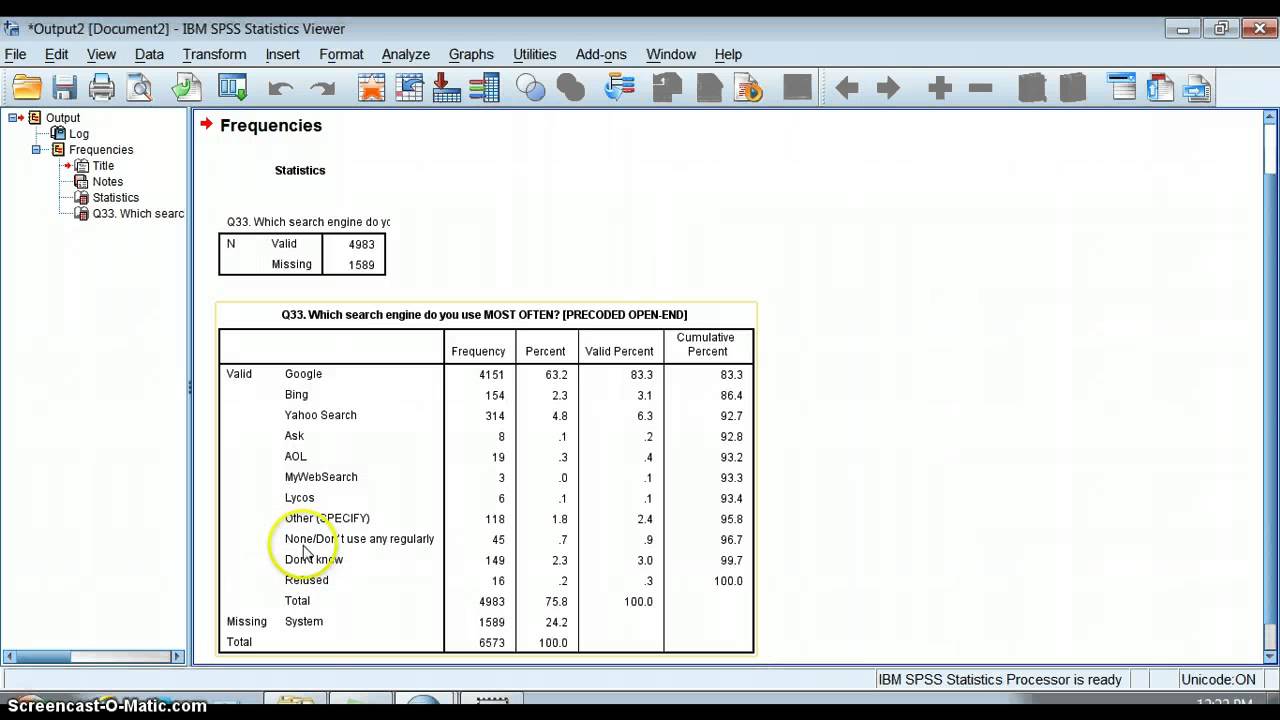
Task: Click the Insert Text icon
Action: pos(1197,88)
